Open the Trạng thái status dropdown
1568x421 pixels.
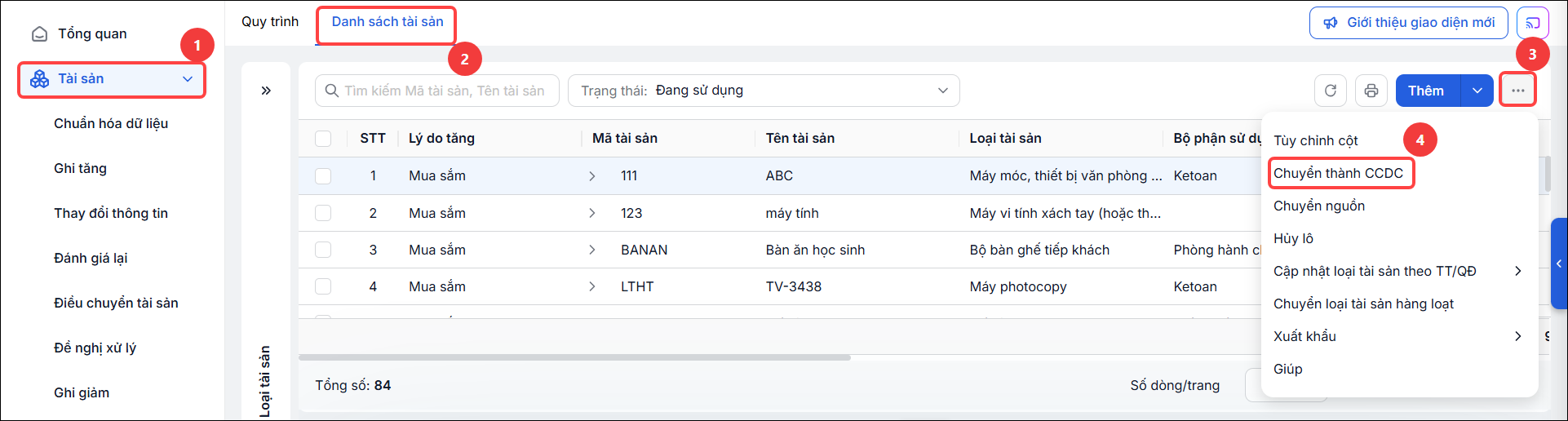[764, 91]
